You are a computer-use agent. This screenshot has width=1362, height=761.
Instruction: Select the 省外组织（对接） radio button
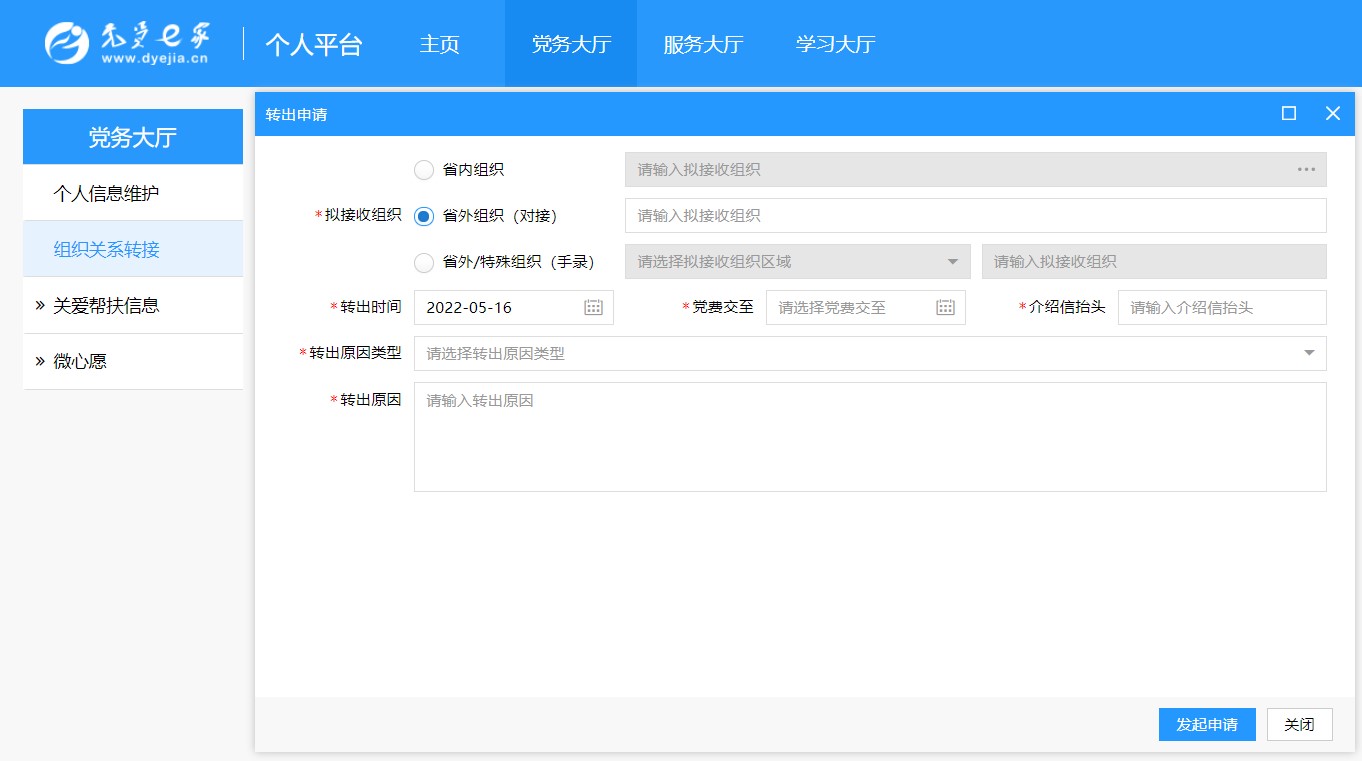(424, 216)
